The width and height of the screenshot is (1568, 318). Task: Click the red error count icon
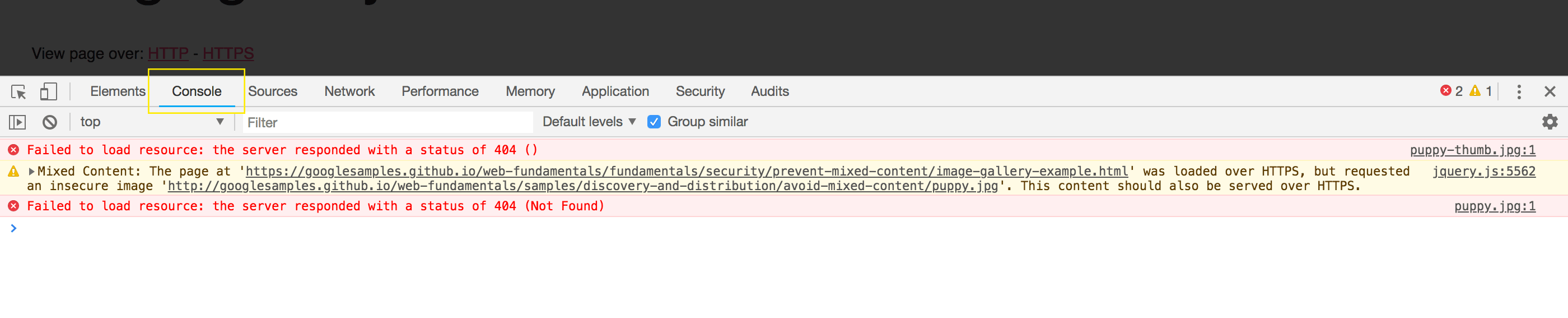tap(1446, 91)
